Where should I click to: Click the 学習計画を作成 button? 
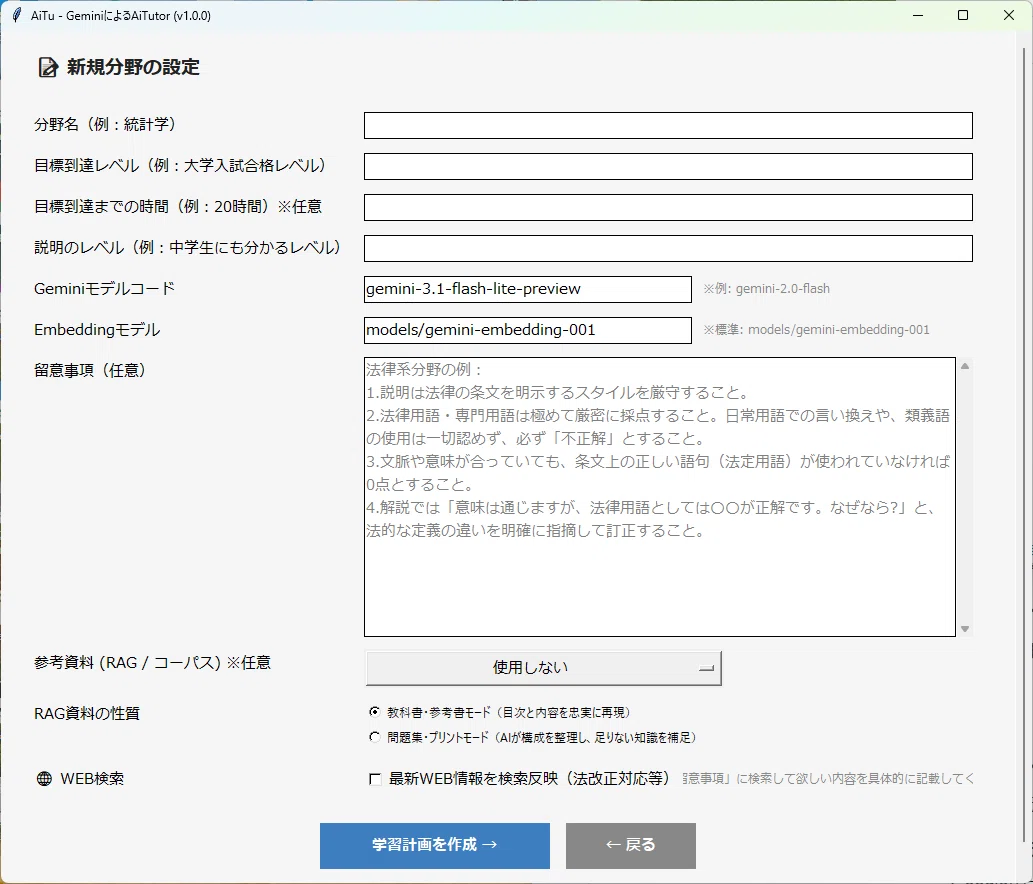[435, 845]
